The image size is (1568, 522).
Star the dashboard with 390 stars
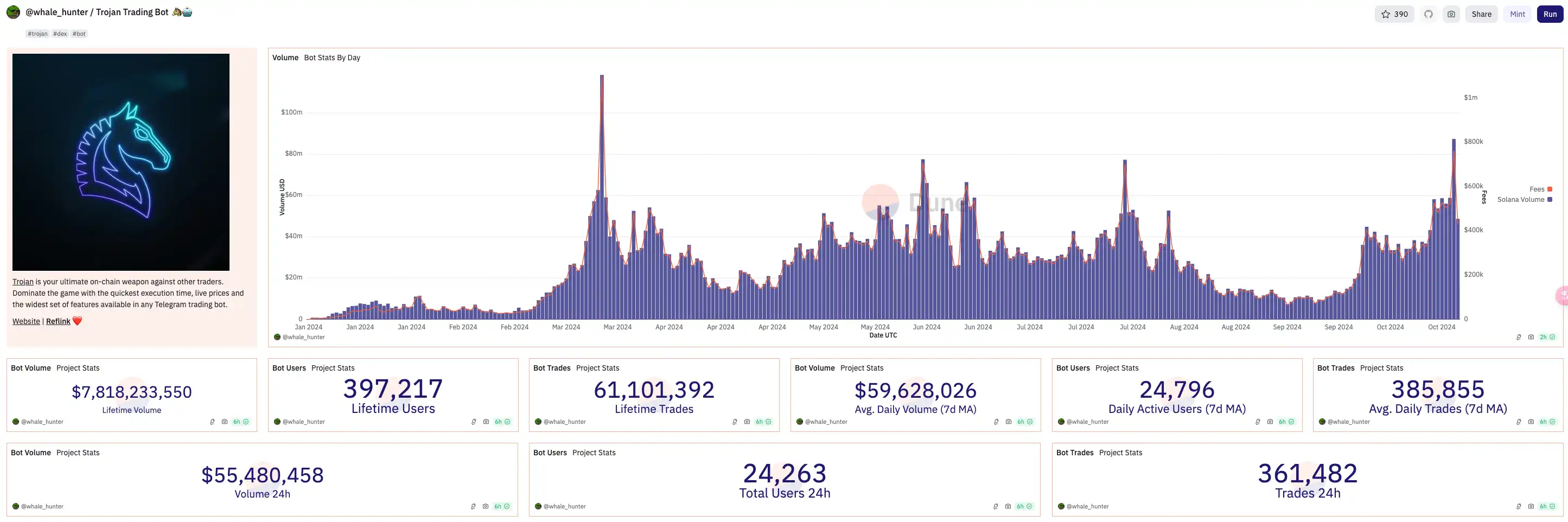point(1394,14)
